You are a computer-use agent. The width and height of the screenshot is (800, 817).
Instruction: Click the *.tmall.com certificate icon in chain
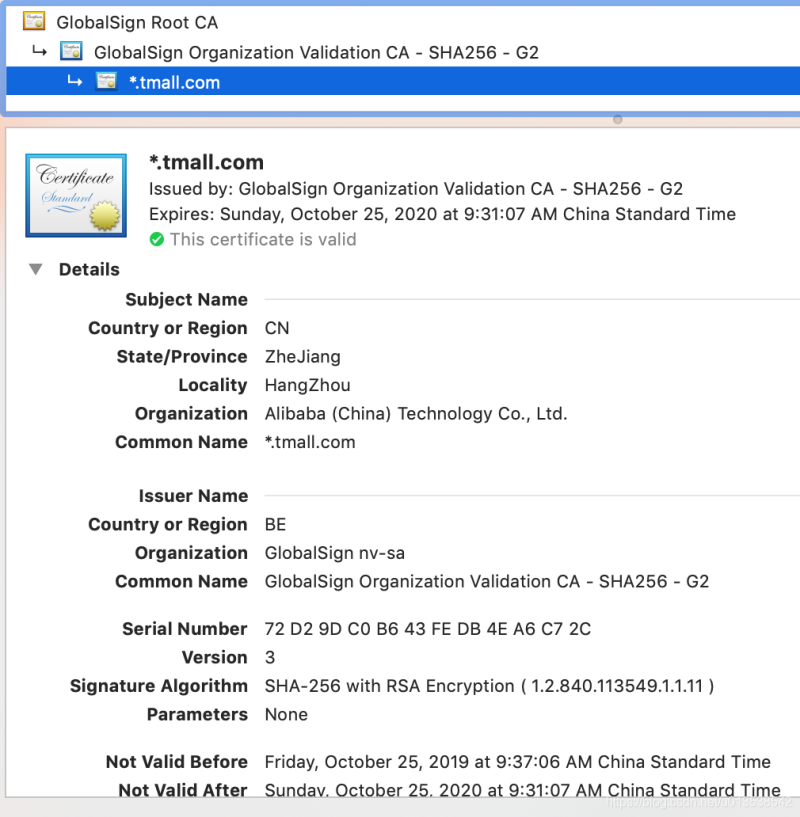[x=106, y=81]
